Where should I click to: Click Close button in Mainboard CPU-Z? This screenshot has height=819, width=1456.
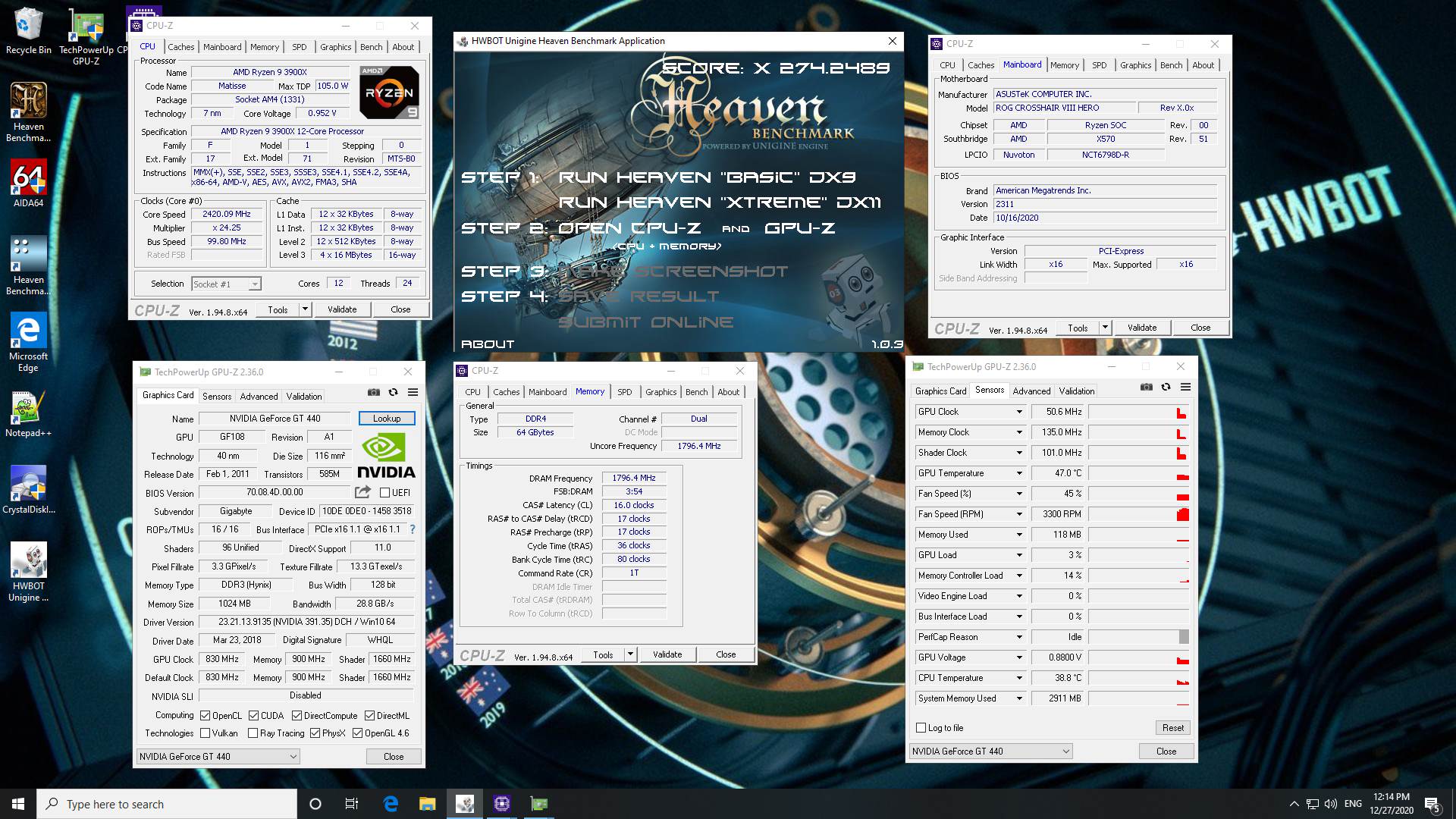[x=1200, y=328]
